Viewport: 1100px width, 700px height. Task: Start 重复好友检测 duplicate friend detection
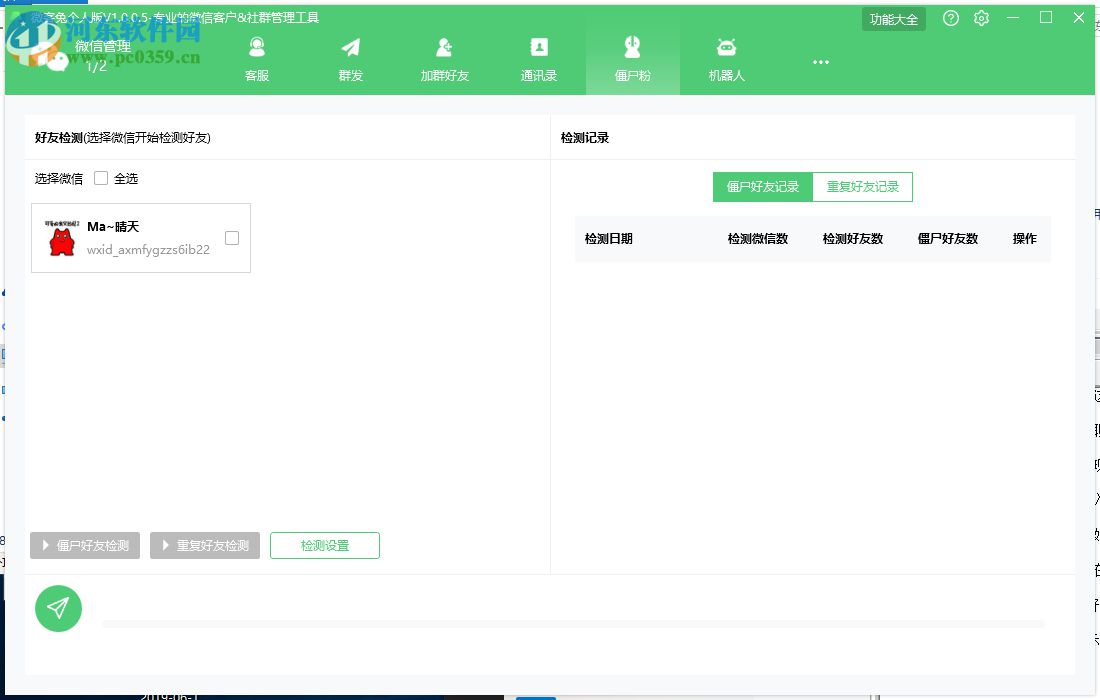pyautogui.click(x=205, y=545)
